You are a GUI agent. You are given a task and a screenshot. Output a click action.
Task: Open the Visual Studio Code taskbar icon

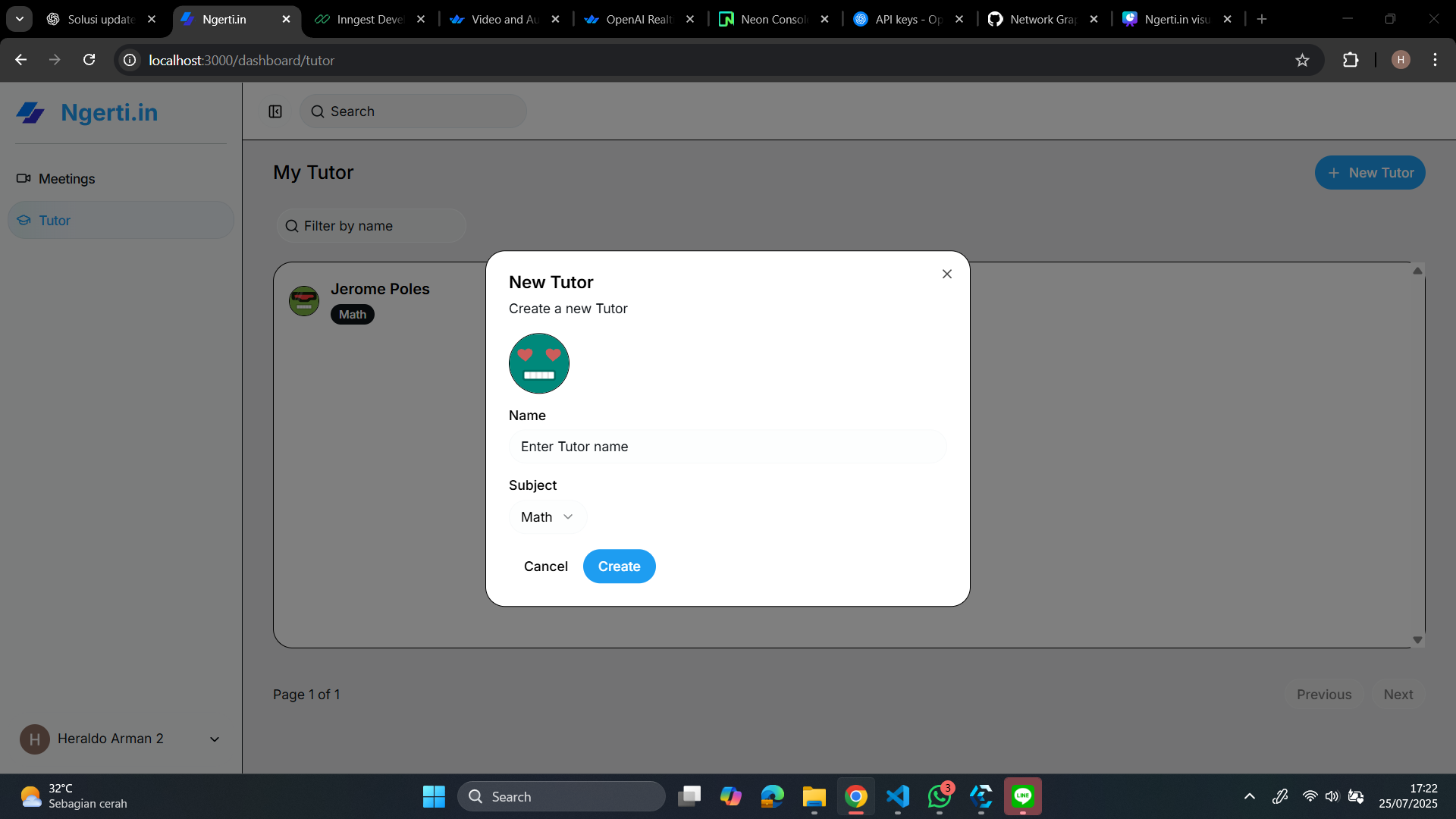[898, 796]
